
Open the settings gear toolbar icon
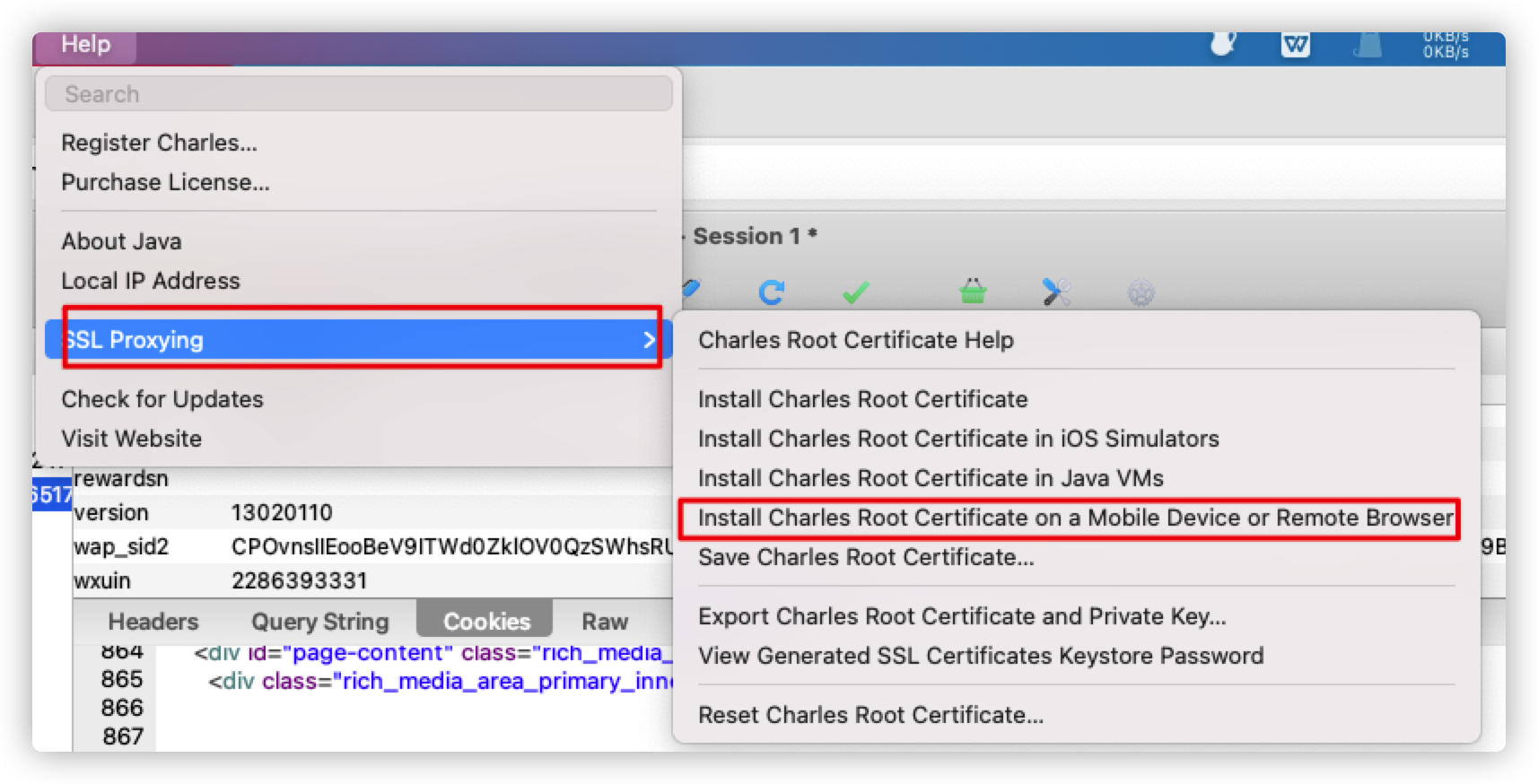1140,292
